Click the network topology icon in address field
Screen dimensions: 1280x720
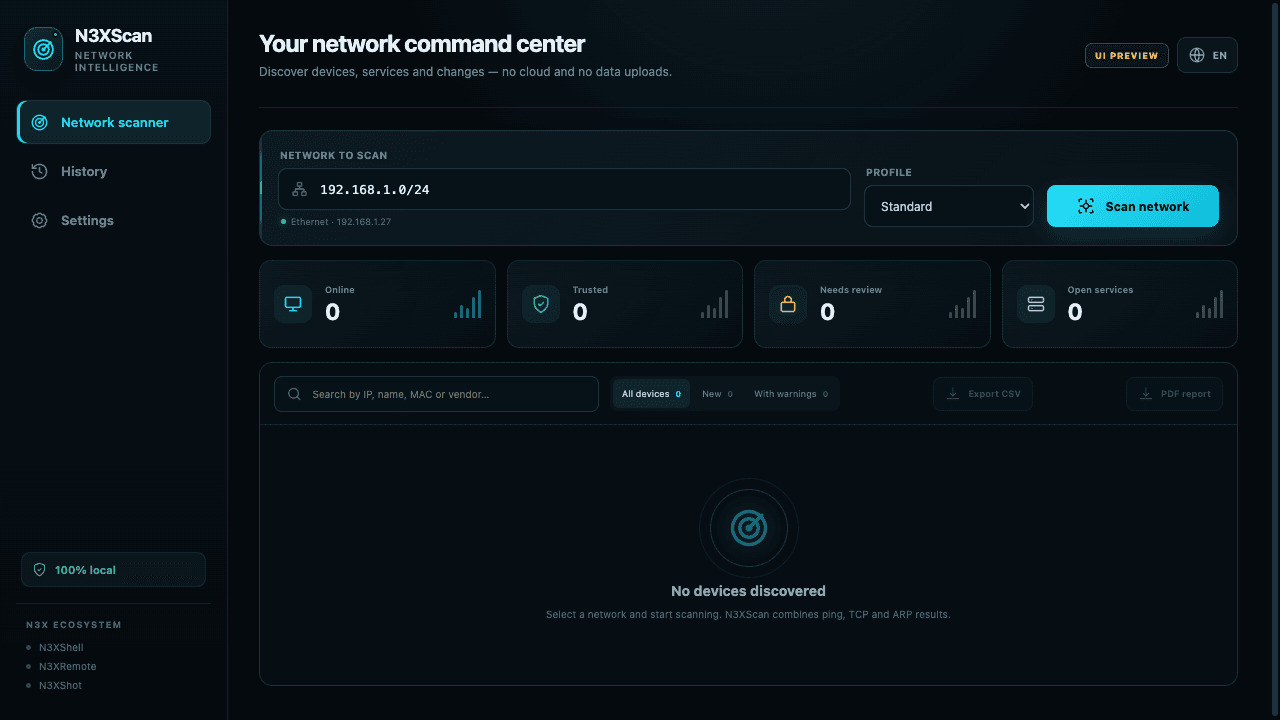(299, 189)
